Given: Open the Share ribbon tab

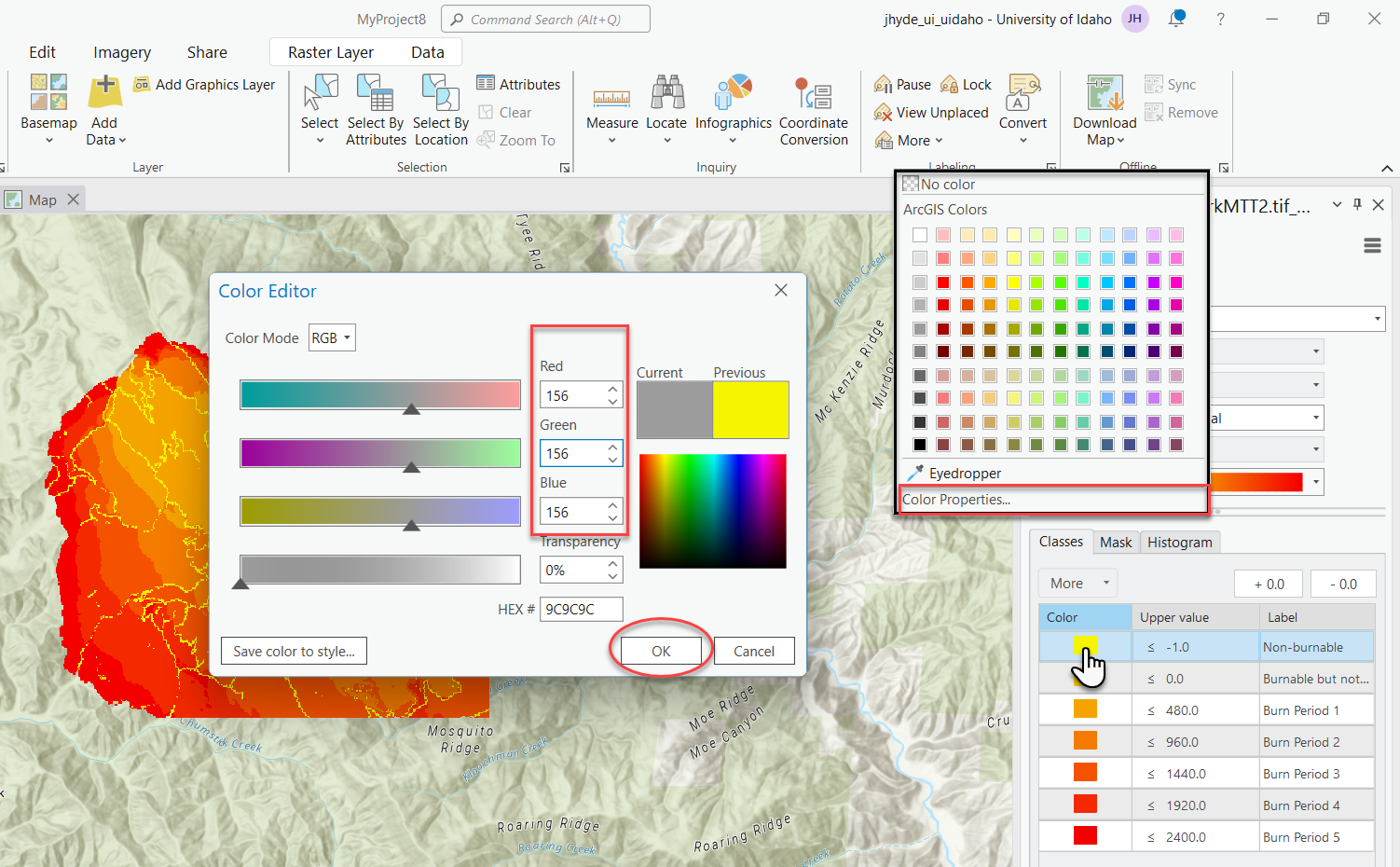Looking at the screenshot, I should point(207,52).
